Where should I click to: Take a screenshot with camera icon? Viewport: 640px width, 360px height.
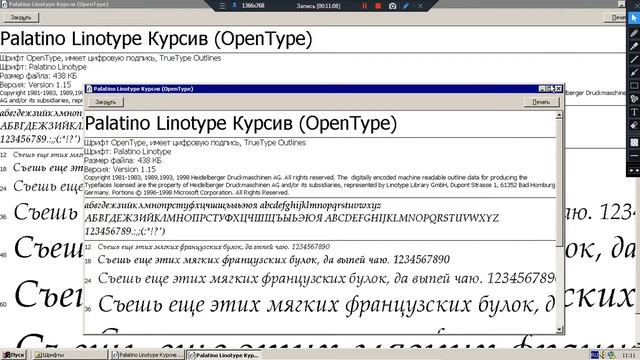(392, 6)
